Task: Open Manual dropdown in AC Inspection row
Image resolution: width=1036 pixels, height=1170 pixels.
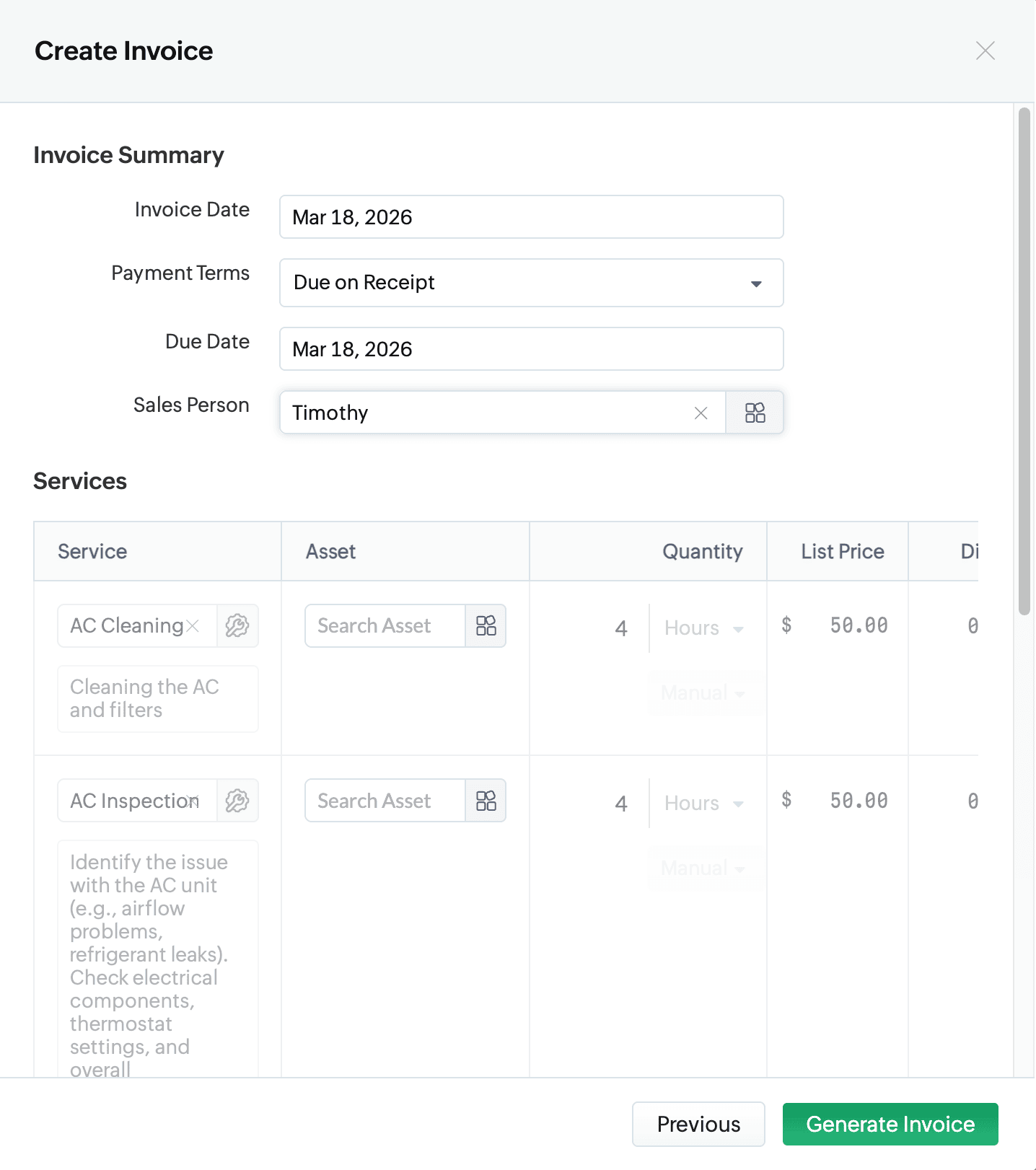Action: [x=703, y=868]
